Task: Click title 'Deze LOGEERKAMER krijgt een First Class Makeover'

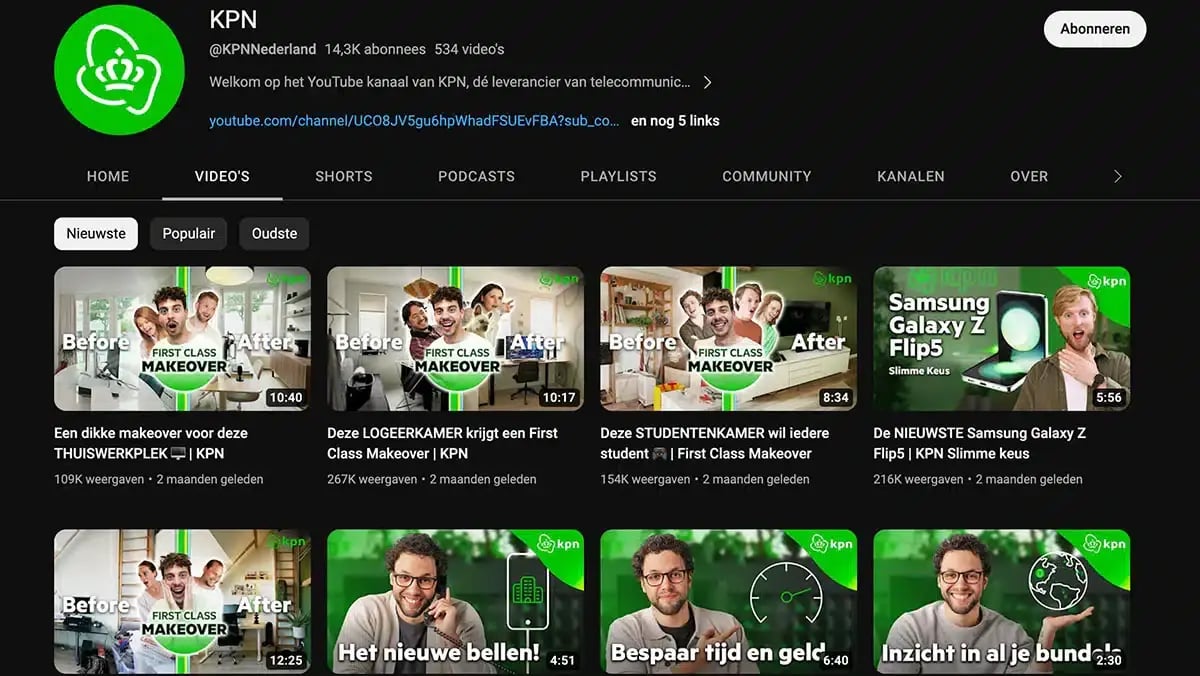Action: pyautogui.click(x=442, y=443)
